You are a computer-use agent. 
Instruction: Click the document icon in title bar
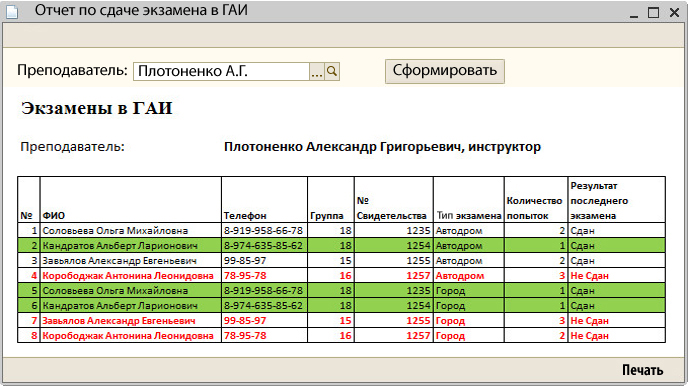point(12,11)
